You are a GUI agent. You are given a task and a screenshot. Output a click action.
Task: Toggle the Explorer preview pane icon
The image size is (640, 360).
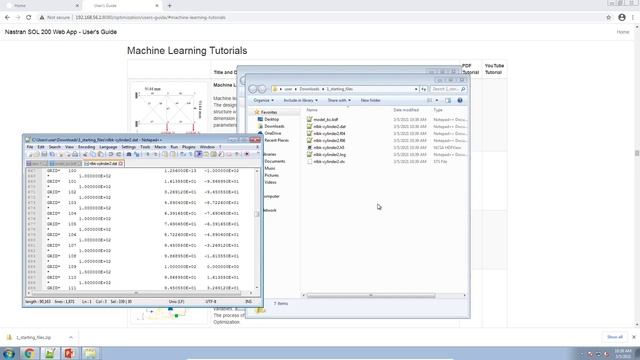point(448,100)
